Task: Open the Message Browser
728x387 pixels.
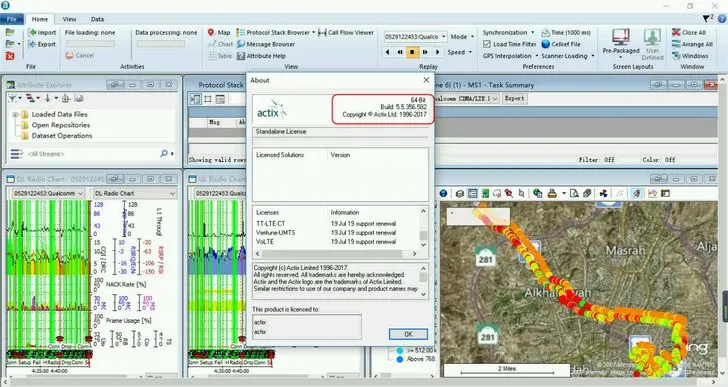Action: tap(266, 44)
